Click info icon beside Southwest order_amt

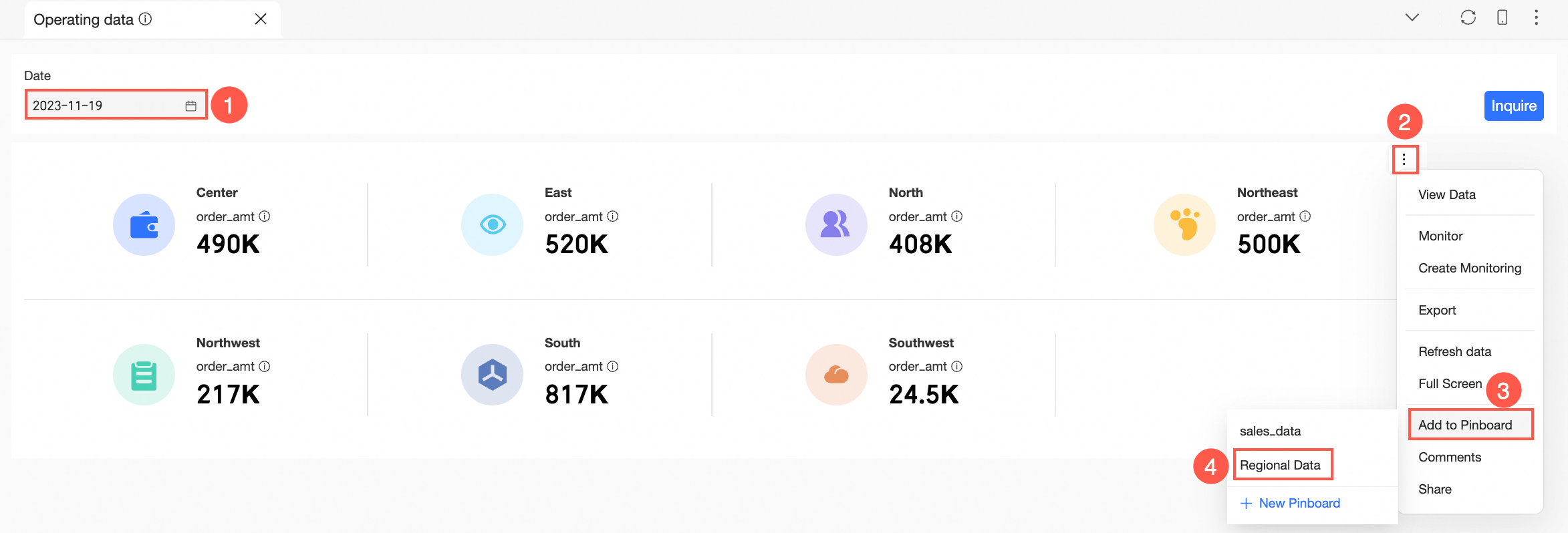tap(957, 366)
